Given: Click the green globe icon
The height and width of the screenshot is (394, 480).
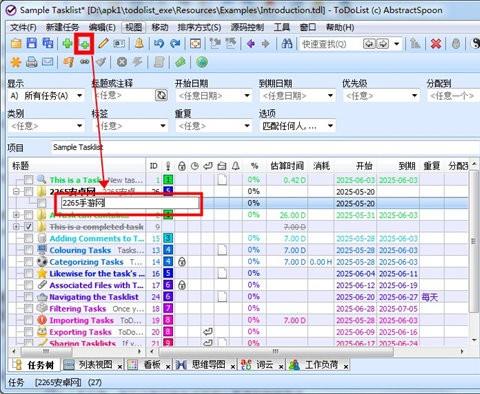Looking at the screenshot, I should [202, 62].
